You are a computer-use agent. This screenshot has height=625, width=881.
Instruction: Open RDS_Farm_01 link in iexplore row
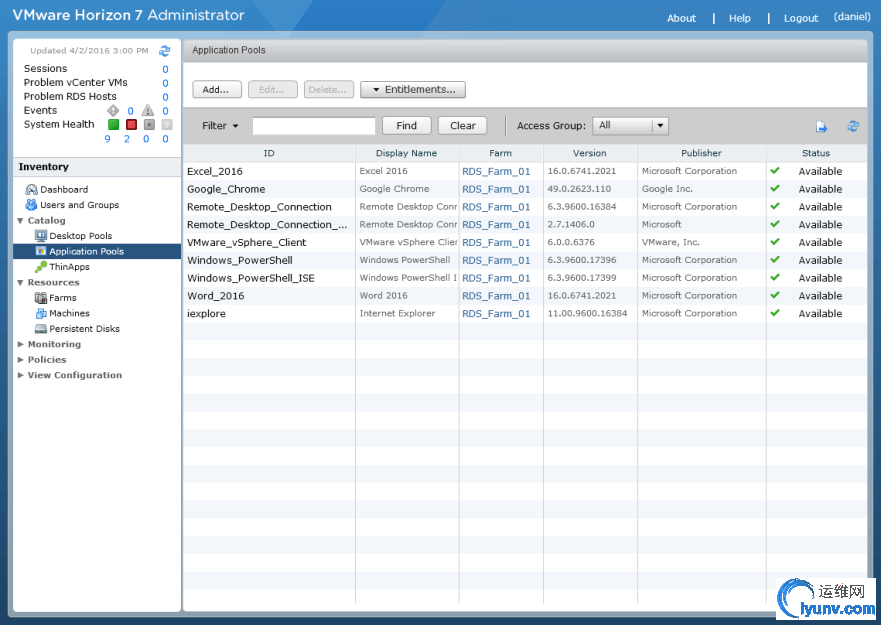click(496, 314)
